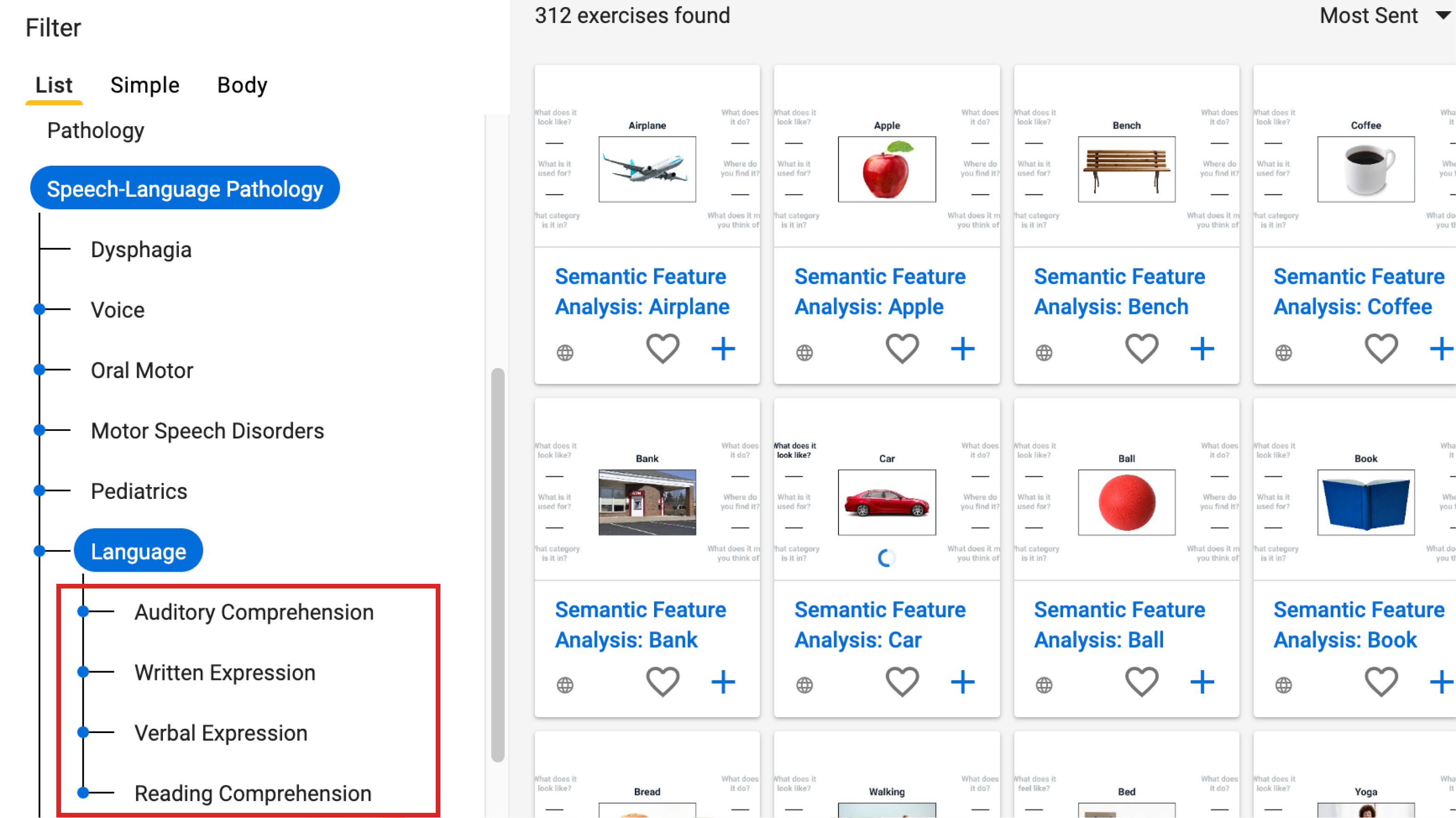Expand the Voice category node
Screen dimensions: 1456x818
[x=39, y=310]
